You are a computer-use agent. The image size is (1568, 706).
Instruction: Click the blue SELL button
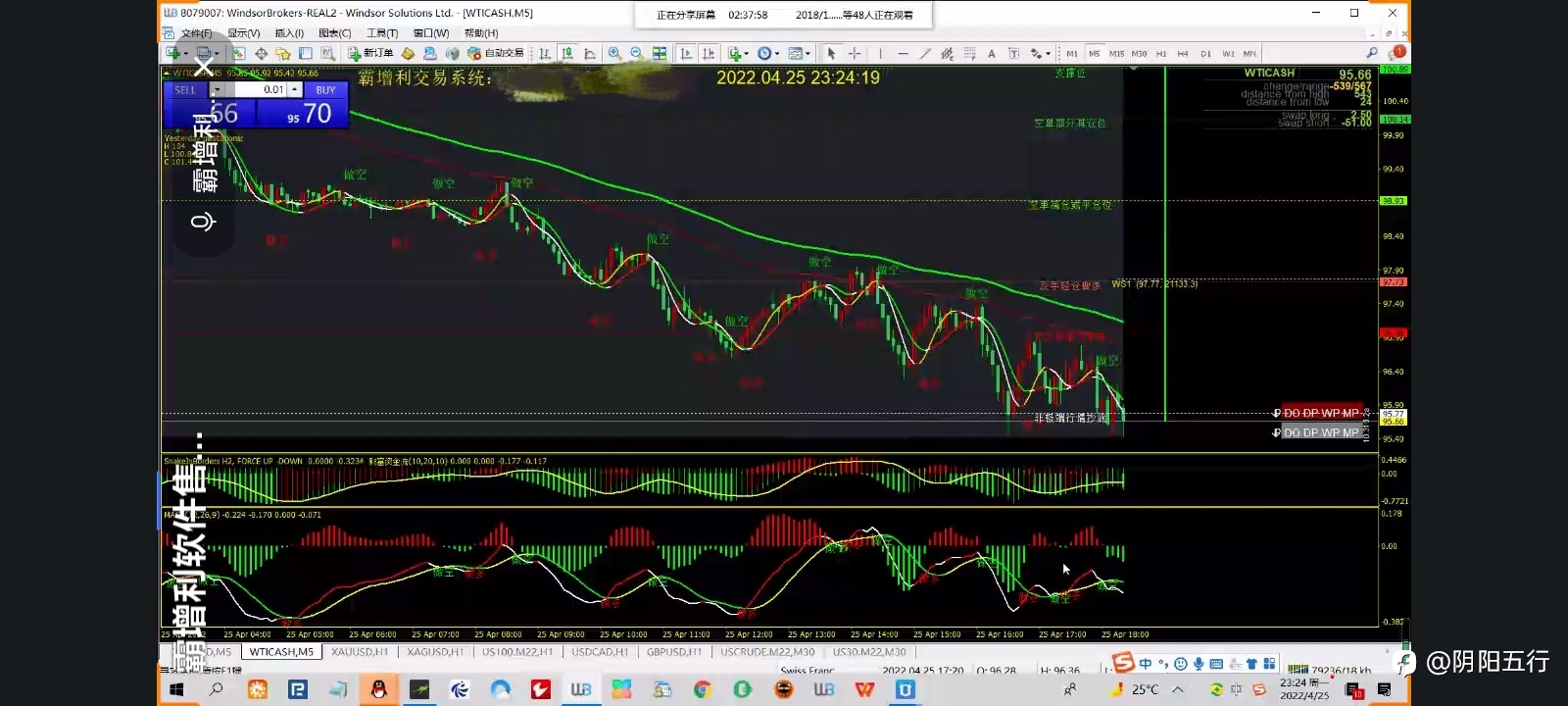(x=185, y=89)
